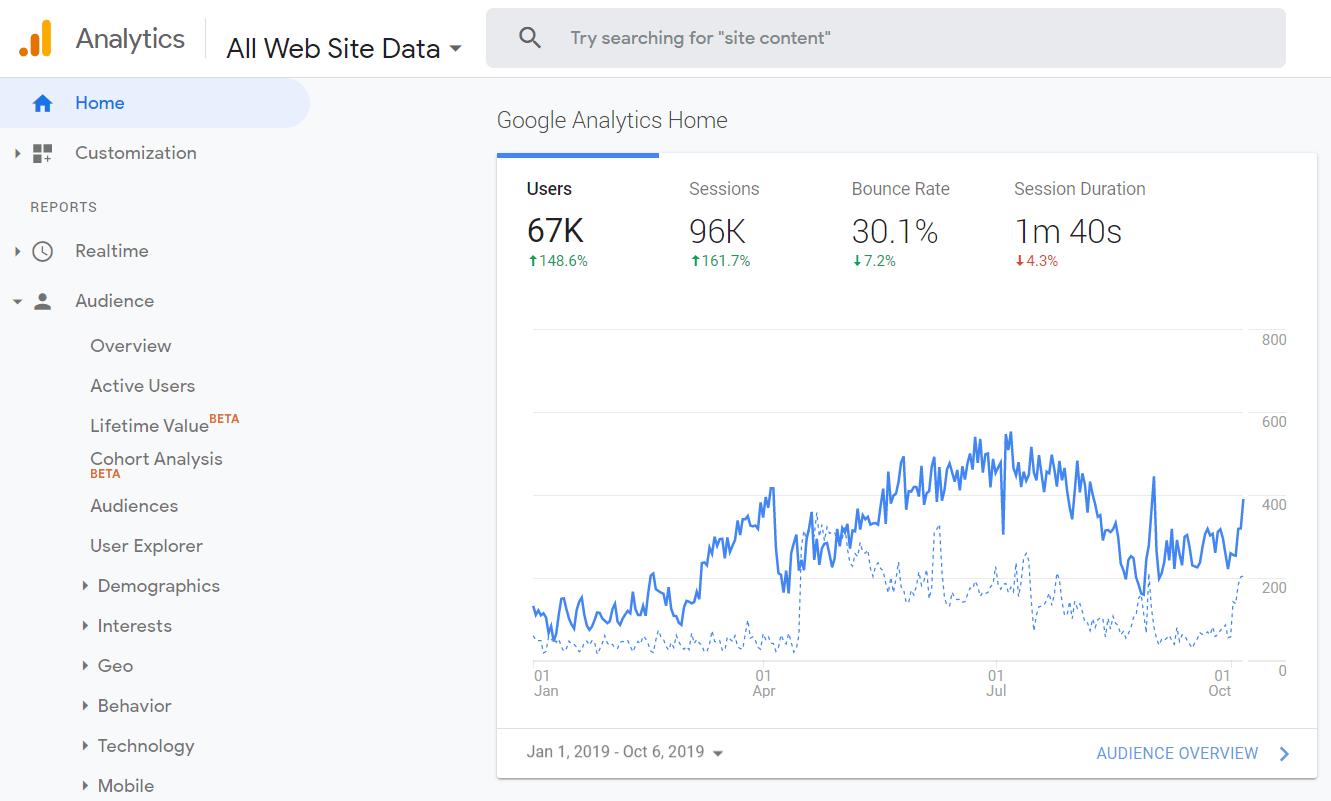Click the Customization dashboard icon
This screenshot has height=801, width=1331.
point(42,153)
